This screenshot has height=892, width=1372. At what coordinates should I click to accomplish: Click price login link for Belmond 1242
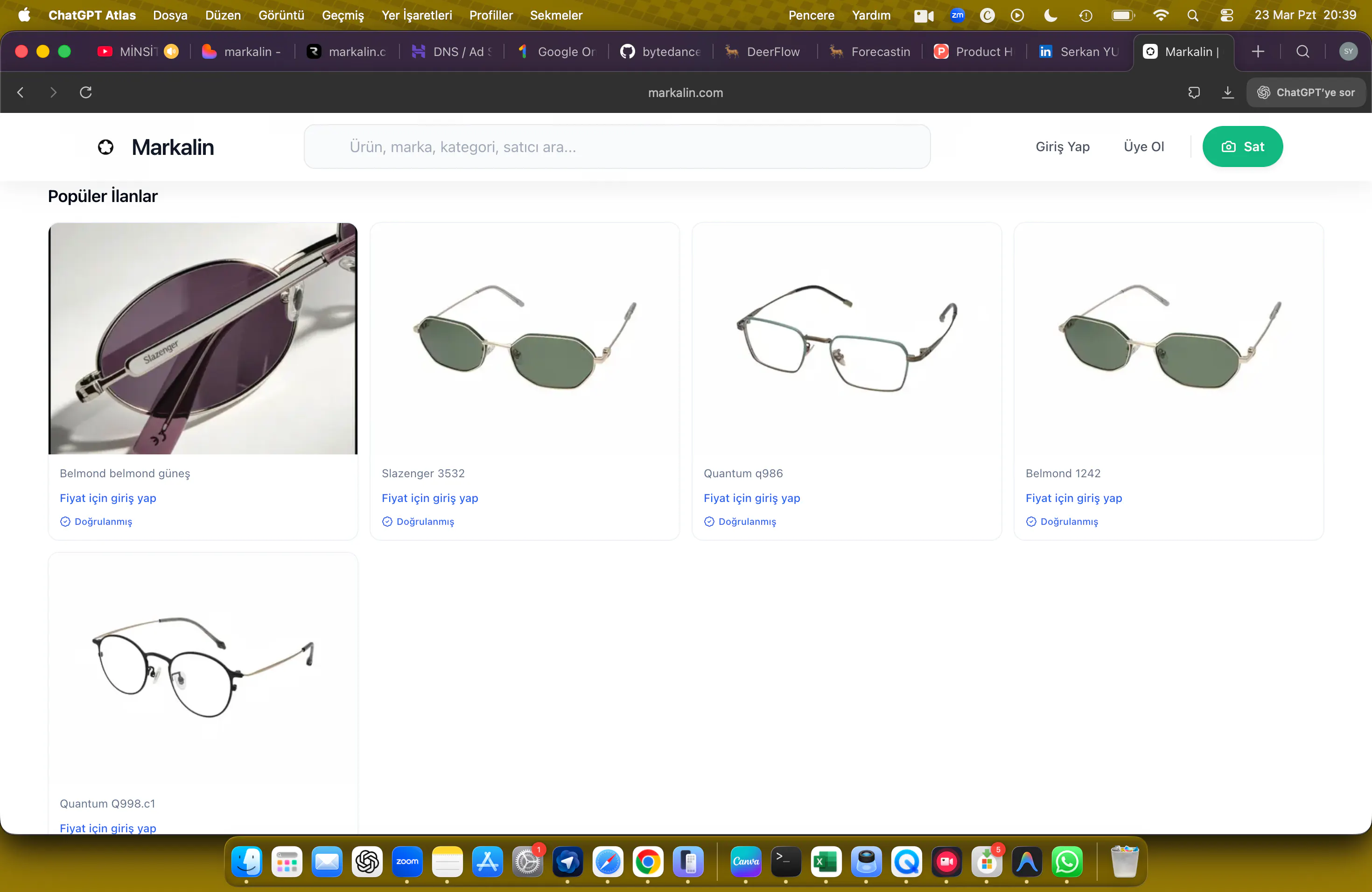coord(1073,498)
